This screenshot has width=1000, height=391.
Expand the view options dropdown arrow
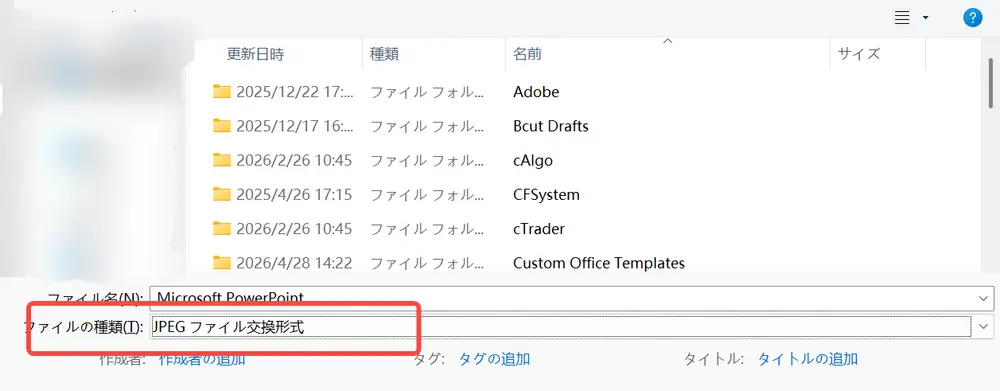tap(925, 18)
